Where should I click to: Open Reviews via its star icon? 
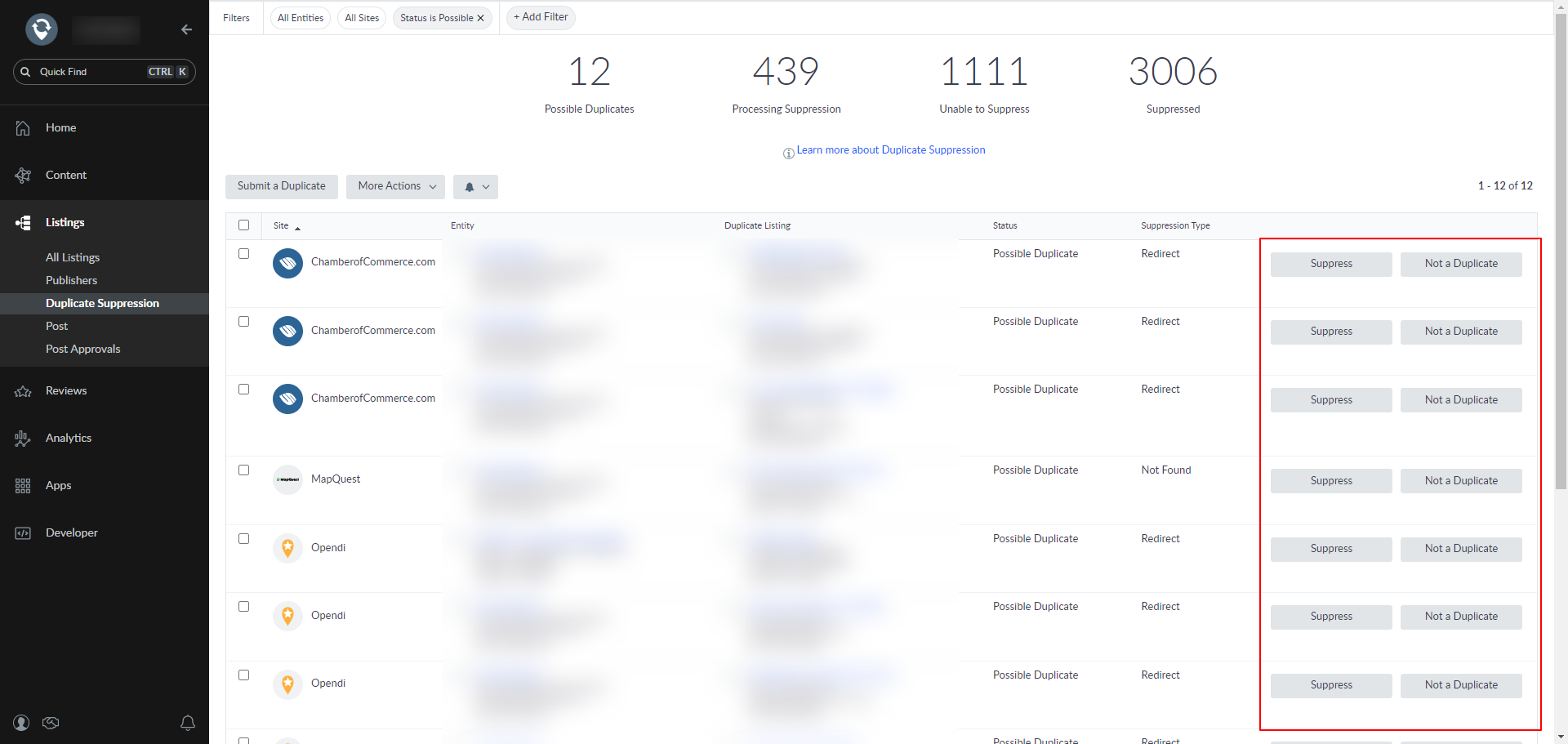click(x=23, y=391)
